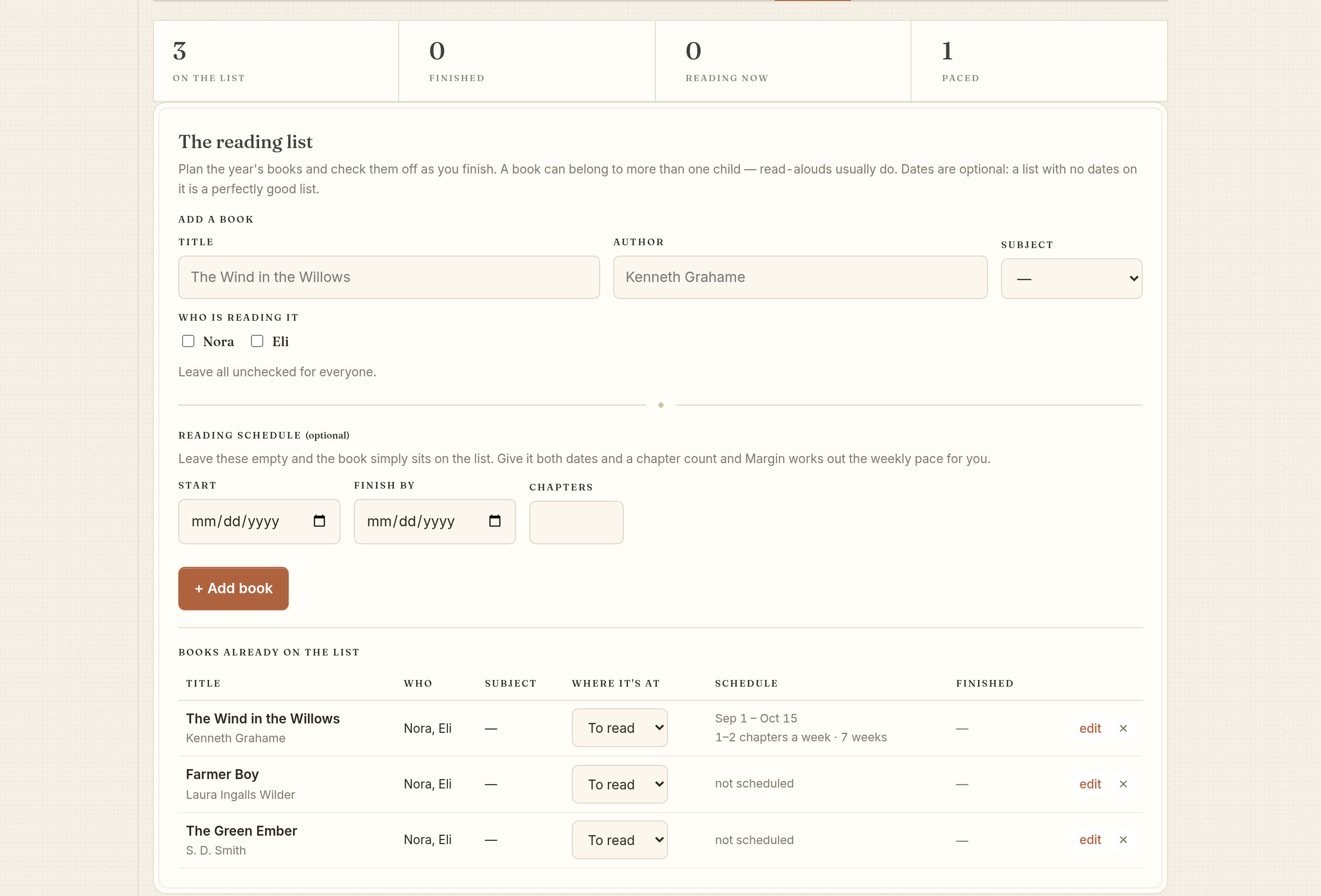Click '1–2 chapters a week · 7 weeks'
This screenshot has height=896, width=1321.
point(801,738)
